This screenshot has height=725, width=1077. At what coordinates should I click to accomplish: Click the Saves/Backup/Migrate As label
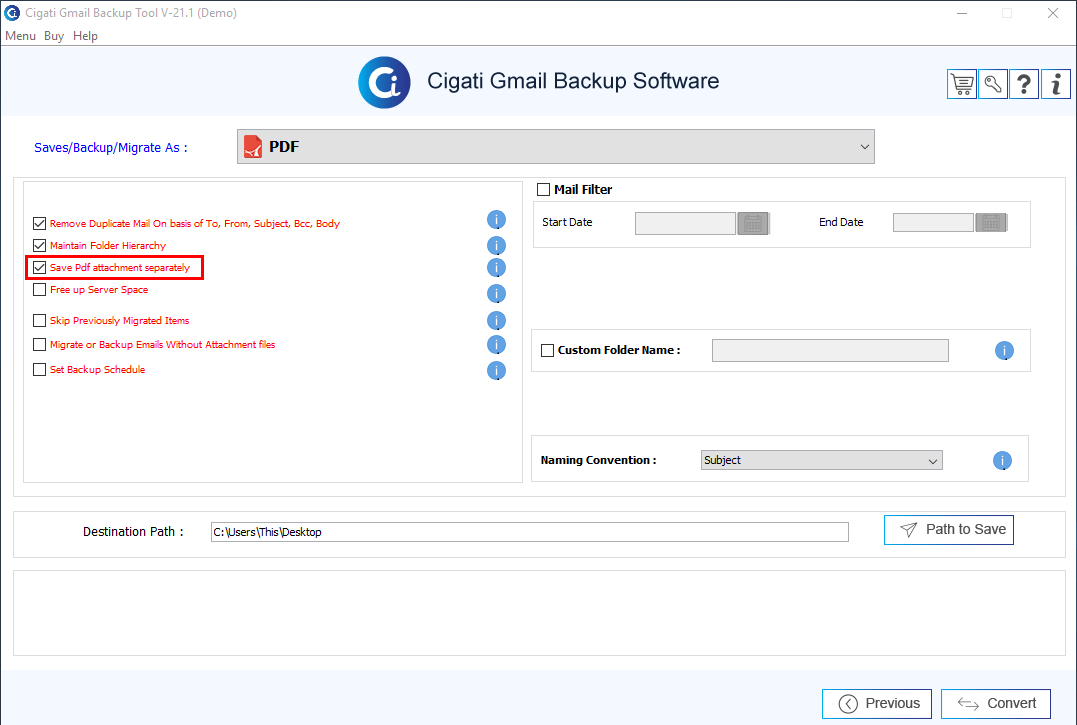[x=111, y=148]
